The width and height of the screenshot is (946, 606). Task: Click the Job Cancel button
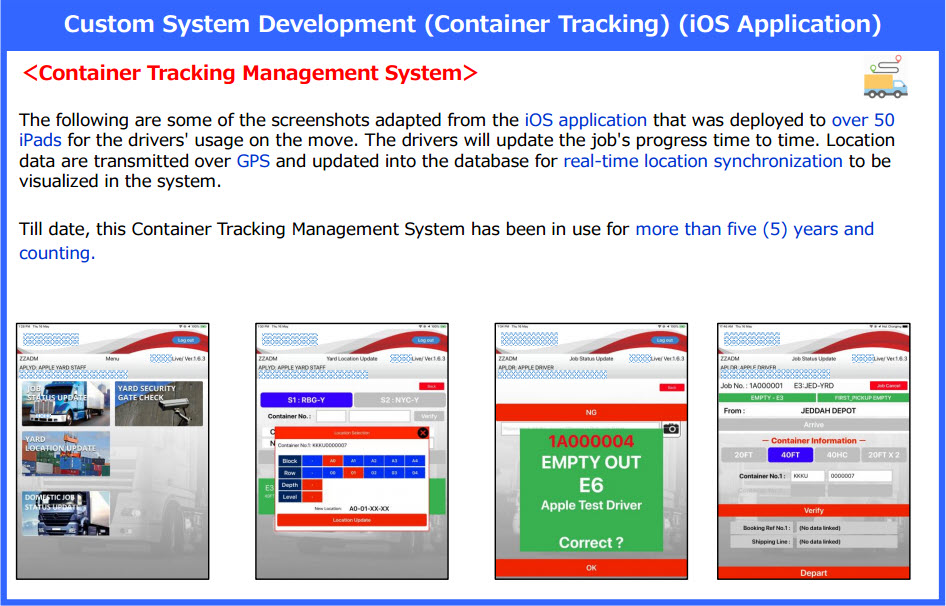[887, 385]
